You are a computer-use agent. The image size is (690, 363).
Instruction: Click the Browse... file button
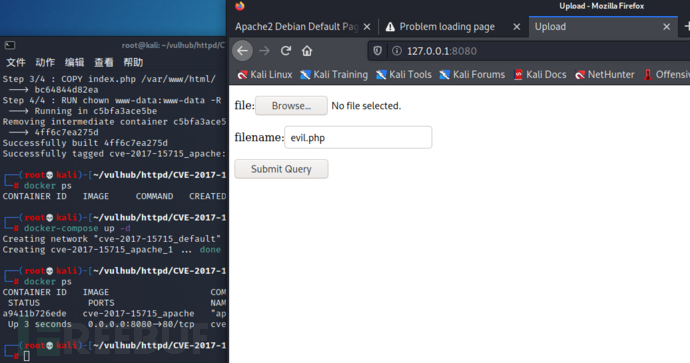tap(291, 106)
